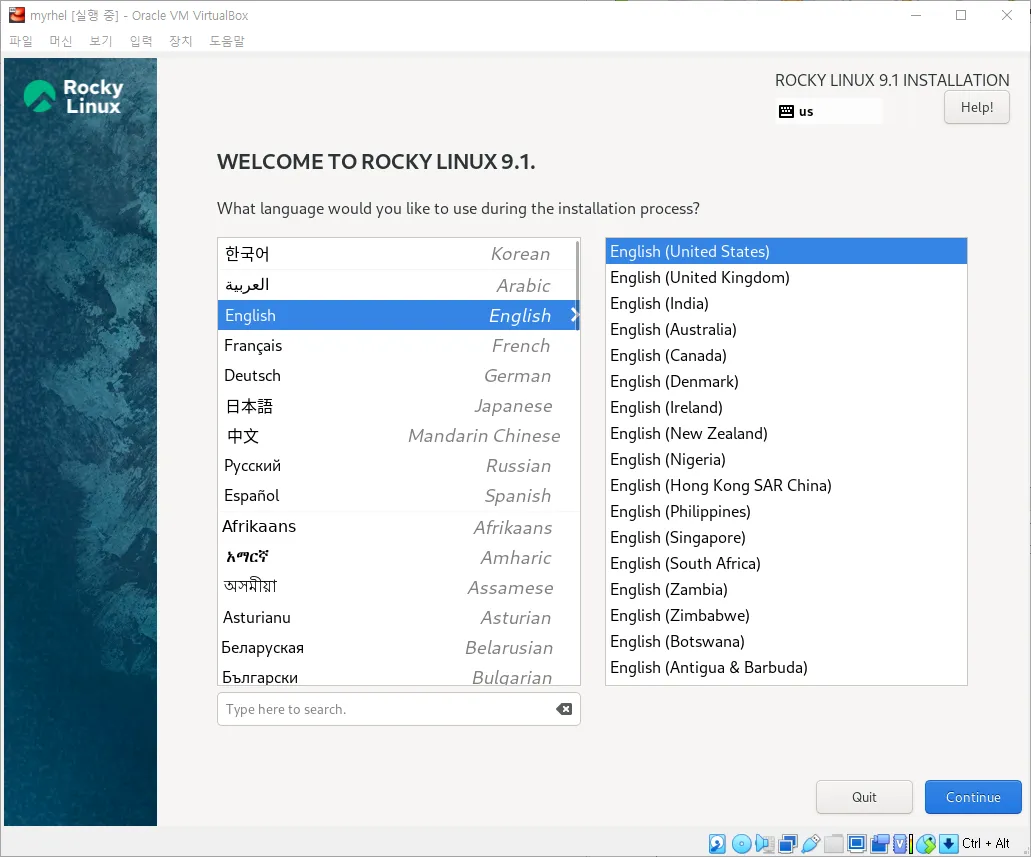
Task: Select Български Bulgarian language
Action: pos(398,675)
